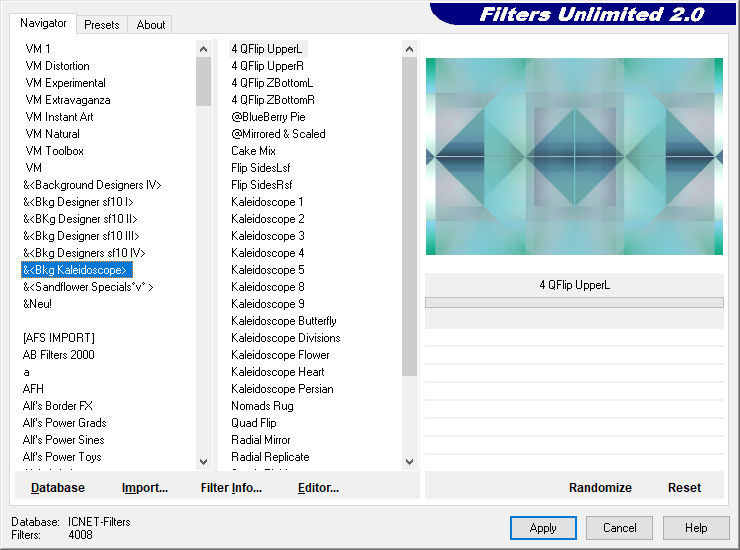Open Filter Info...
Image resolution: width=740 pixels, height=550 pixels.
coord(231,487)
